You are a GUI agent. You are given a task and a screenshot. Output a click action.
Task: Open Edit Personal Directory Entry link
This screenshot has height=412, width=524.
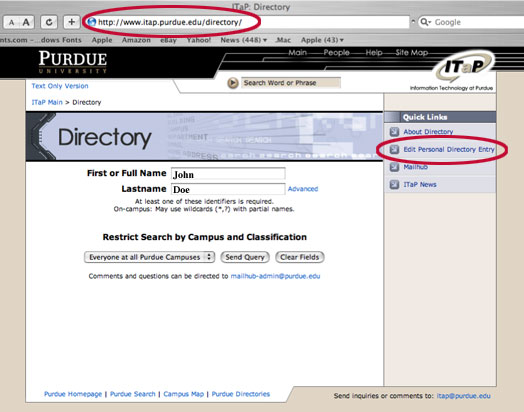click(x=449, y=149)
